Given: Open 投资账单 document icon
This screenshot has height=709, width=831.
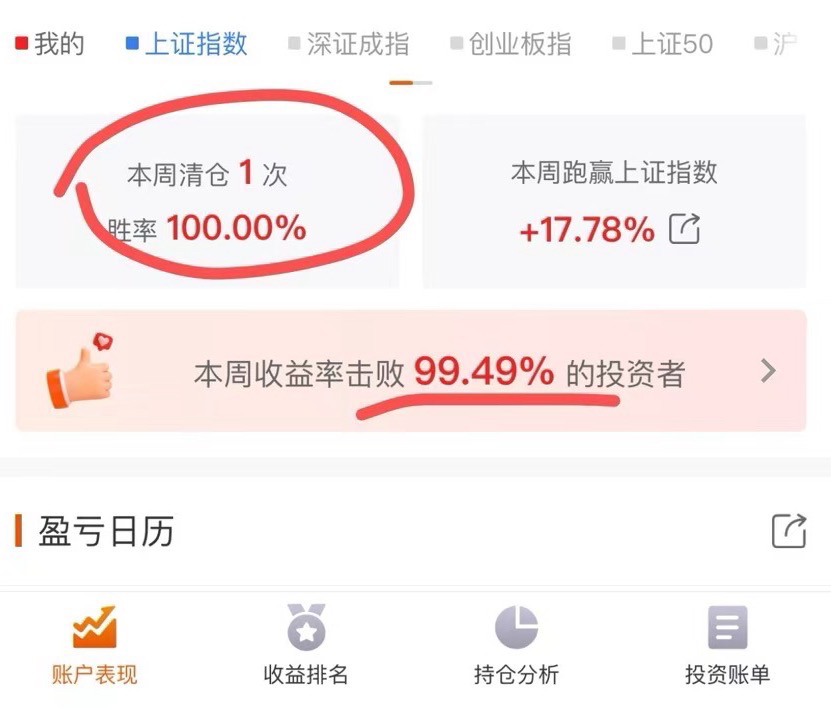Looking at the screenshot, I should [728, 627].
